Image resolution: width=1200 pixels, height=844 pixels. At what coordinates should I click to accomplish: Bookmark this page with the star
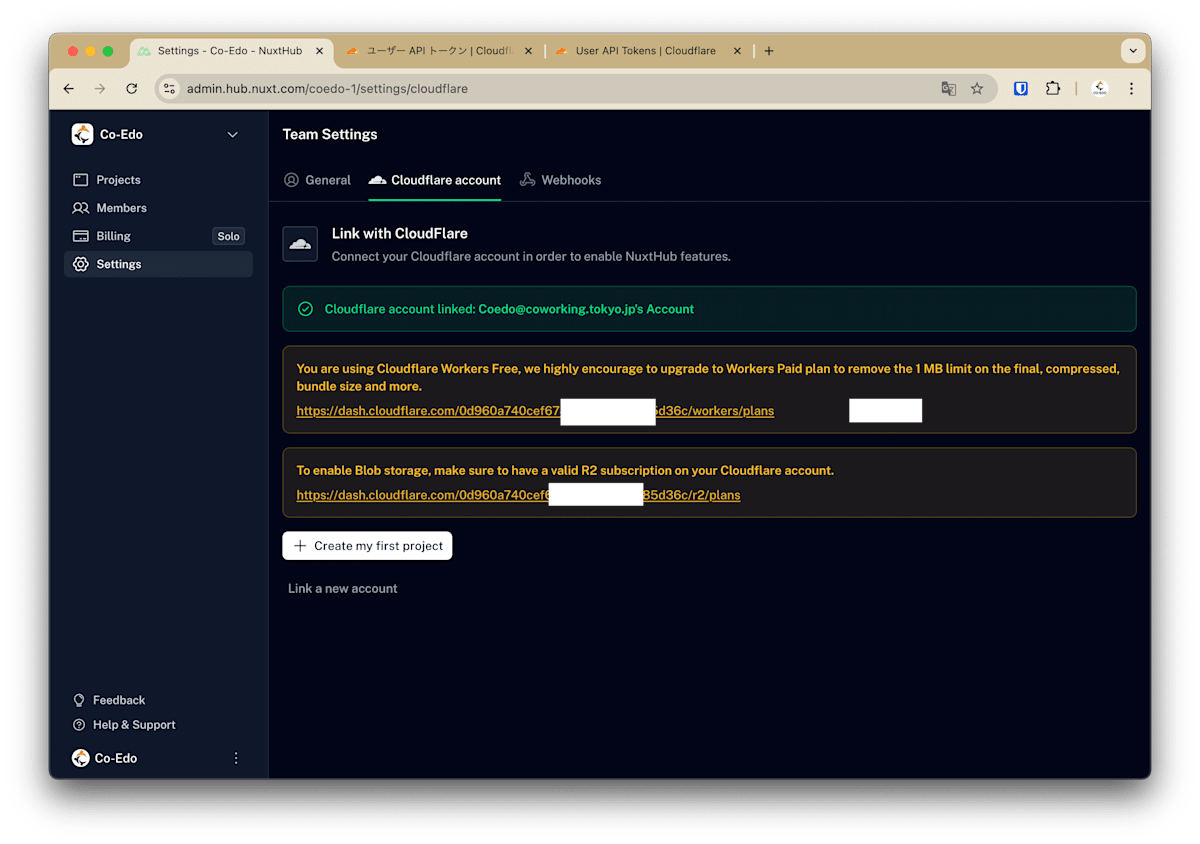(977, 89)
